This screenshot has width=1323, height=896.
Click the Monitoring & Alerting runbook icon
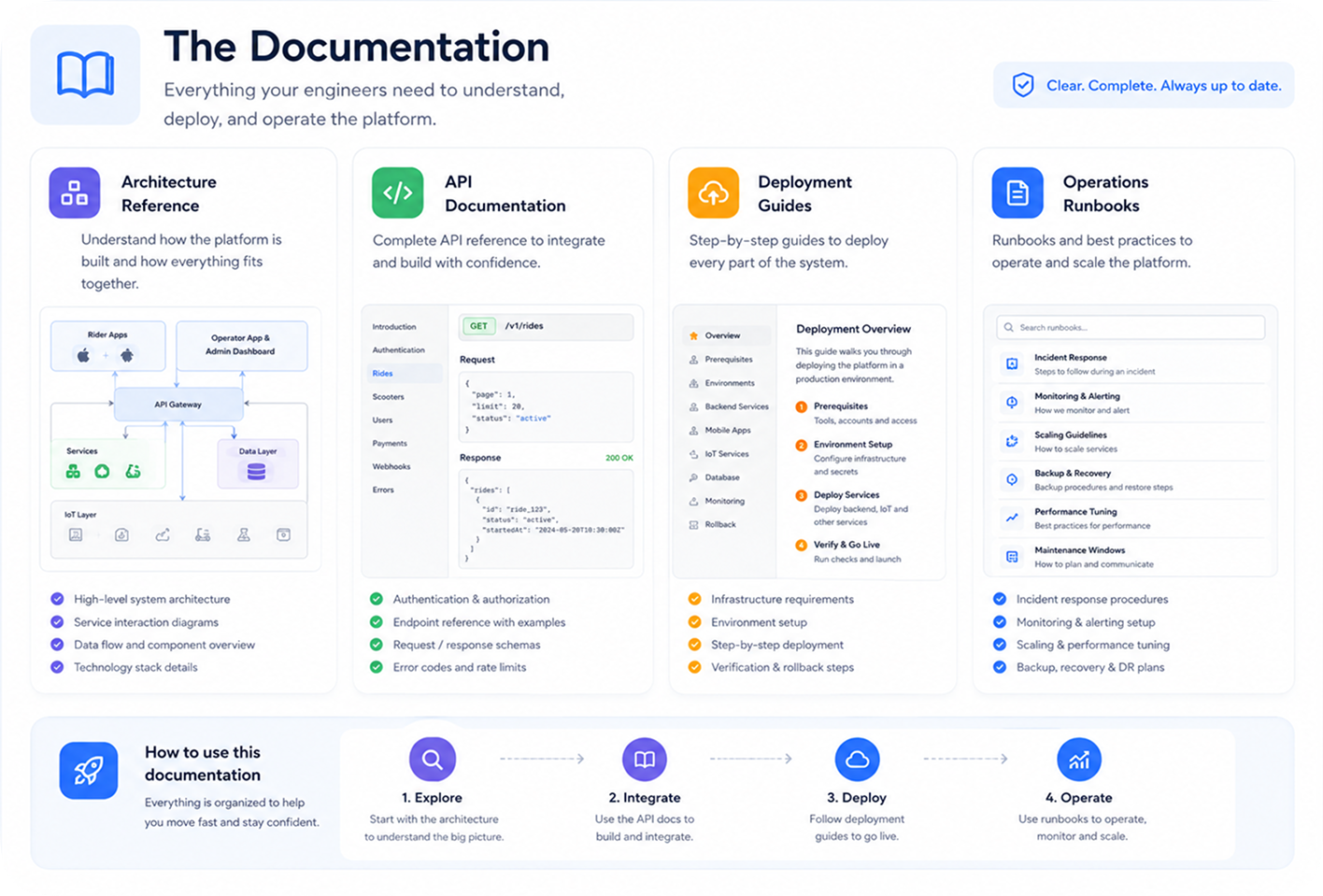(x=1012, y=403)
